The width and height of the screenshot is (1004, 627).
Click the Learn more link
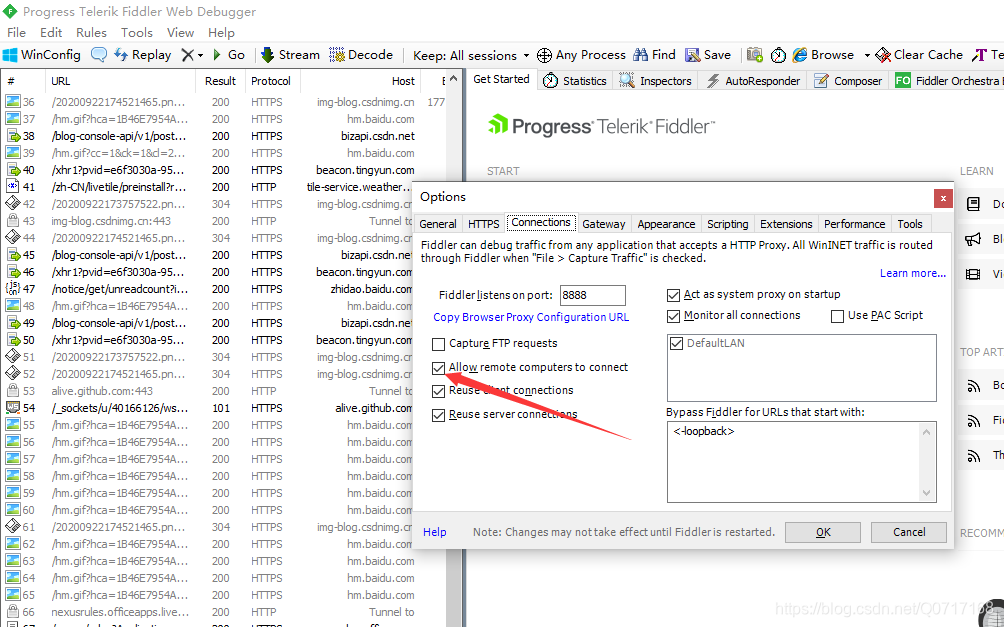(x=912, y=273)
